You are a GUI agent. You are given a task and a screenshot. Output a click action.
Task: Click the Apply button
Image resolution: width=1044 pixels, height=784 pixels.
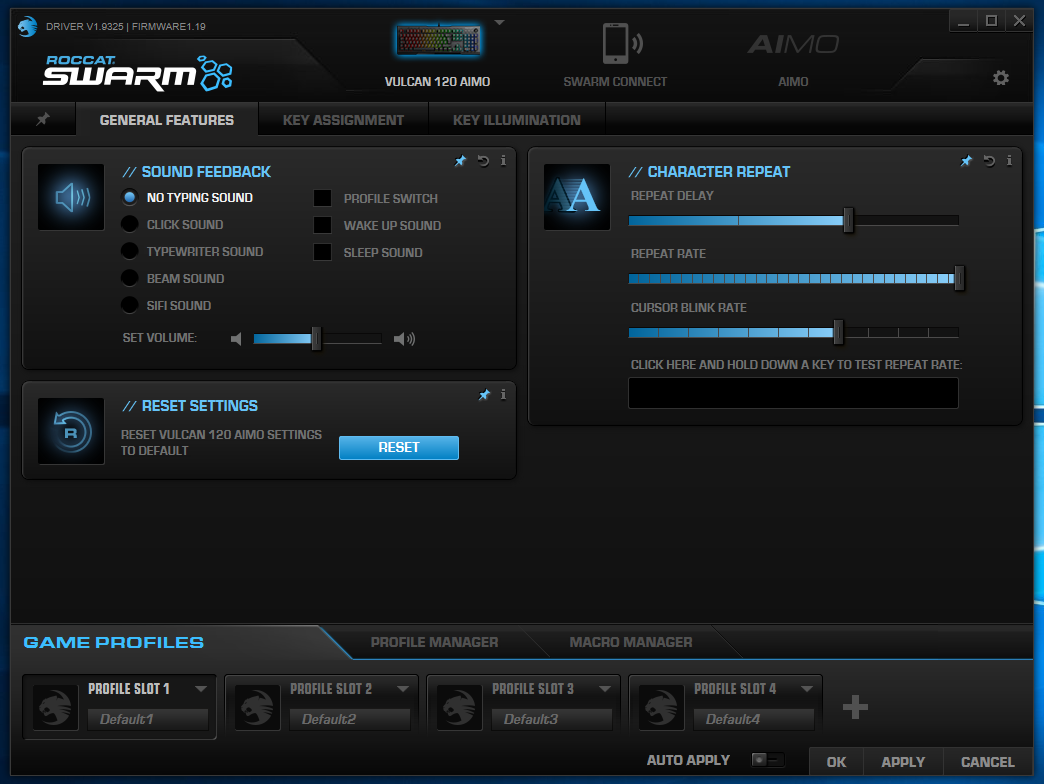click(903, 762)
